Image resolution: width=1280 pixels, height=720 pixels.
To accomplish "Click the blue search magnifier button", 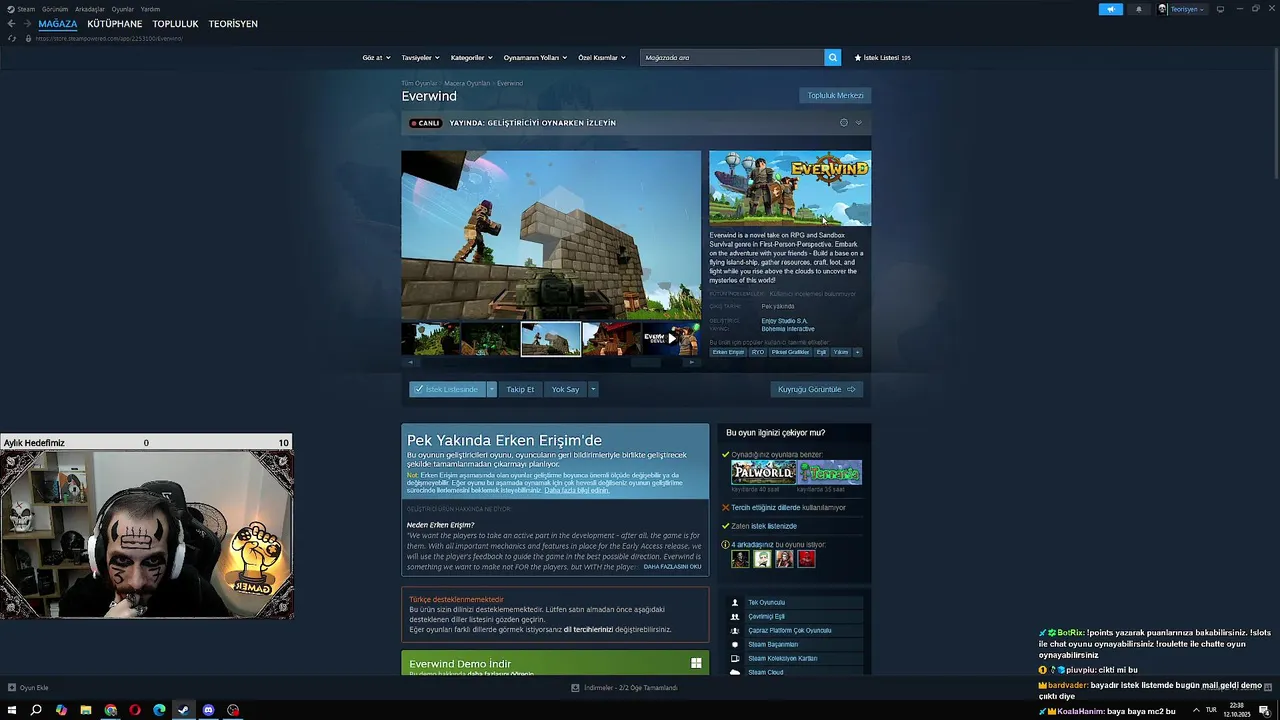I will 833,58.
